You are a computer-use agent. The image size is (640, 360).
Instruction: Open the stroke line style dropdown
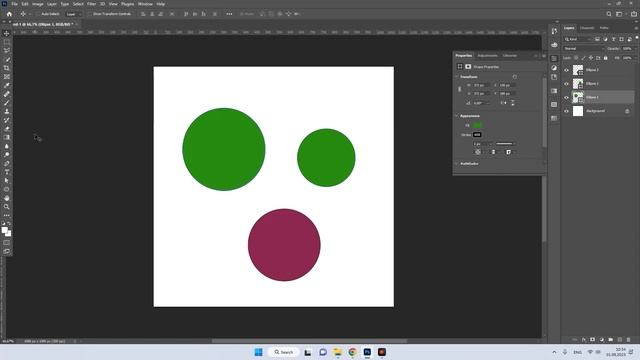pos(505,144)
